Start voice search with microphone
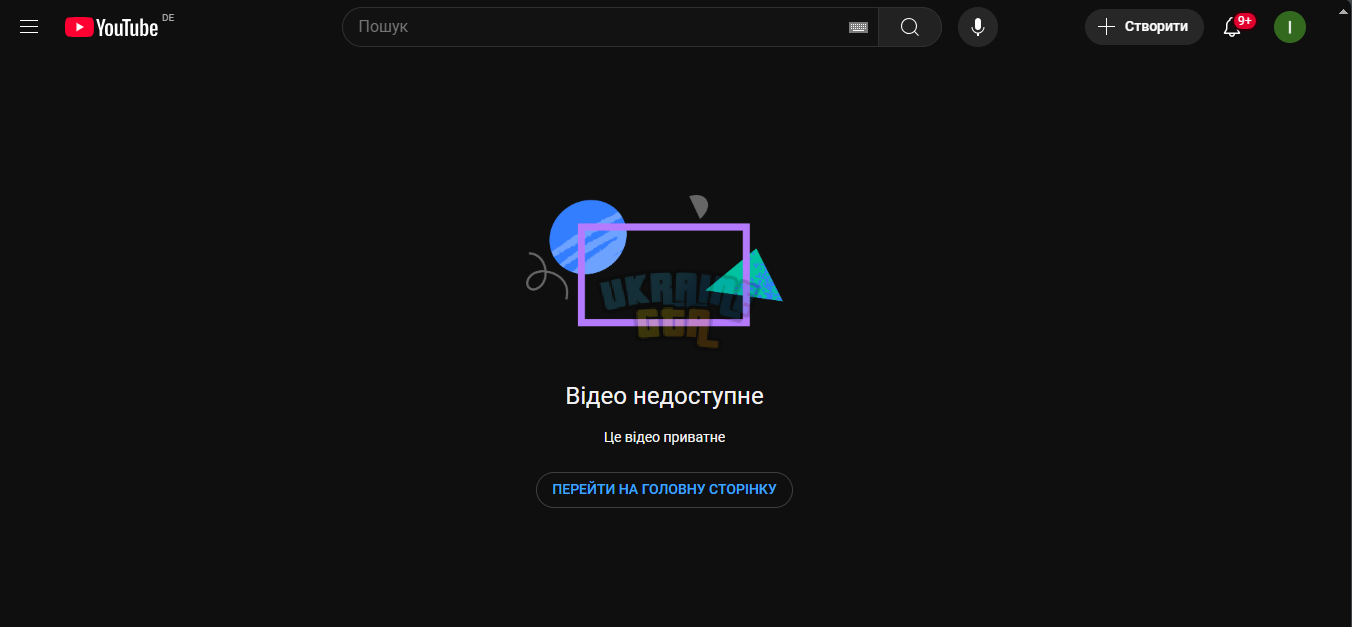The image size is (1352, 627). pyautogui.click(x=978, y=27)
